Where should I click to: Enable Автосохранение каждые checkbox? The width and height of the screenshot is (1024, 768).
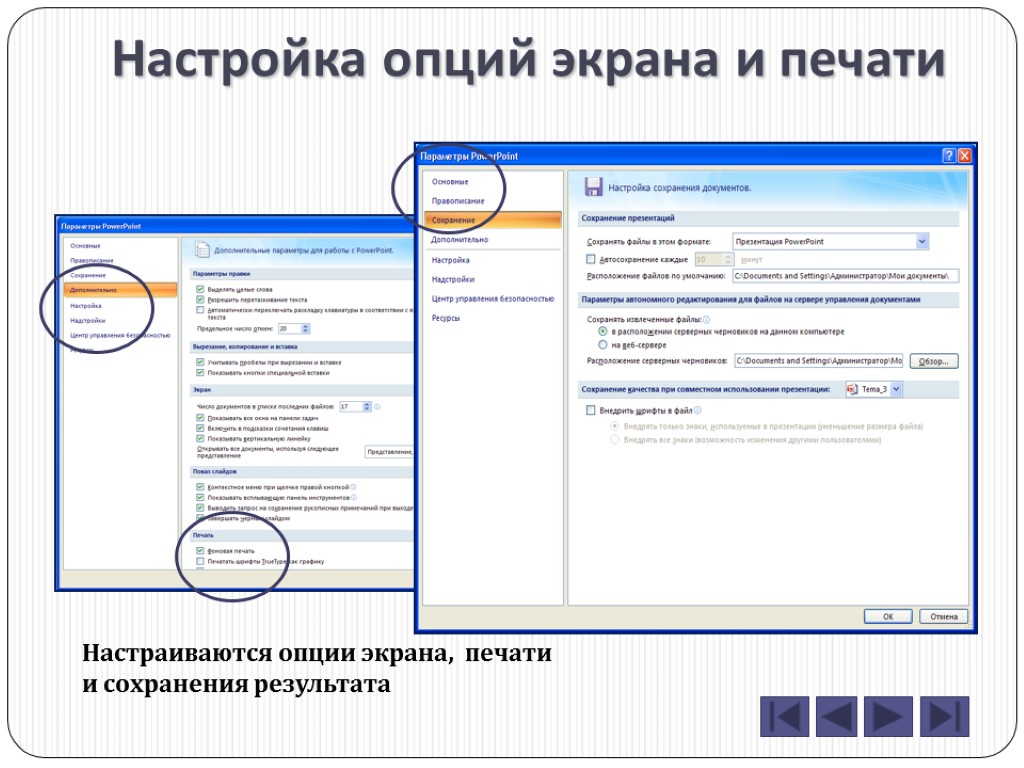coord(591,259)
